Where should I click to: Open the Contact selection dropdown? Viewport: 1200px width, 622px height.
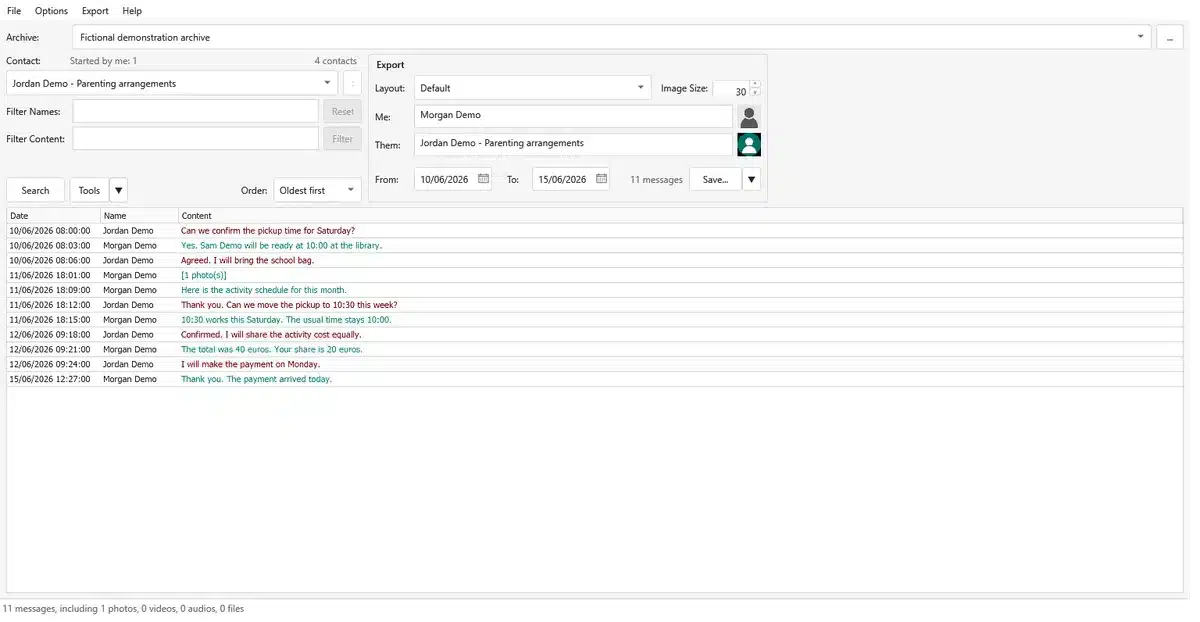(171, 83)
